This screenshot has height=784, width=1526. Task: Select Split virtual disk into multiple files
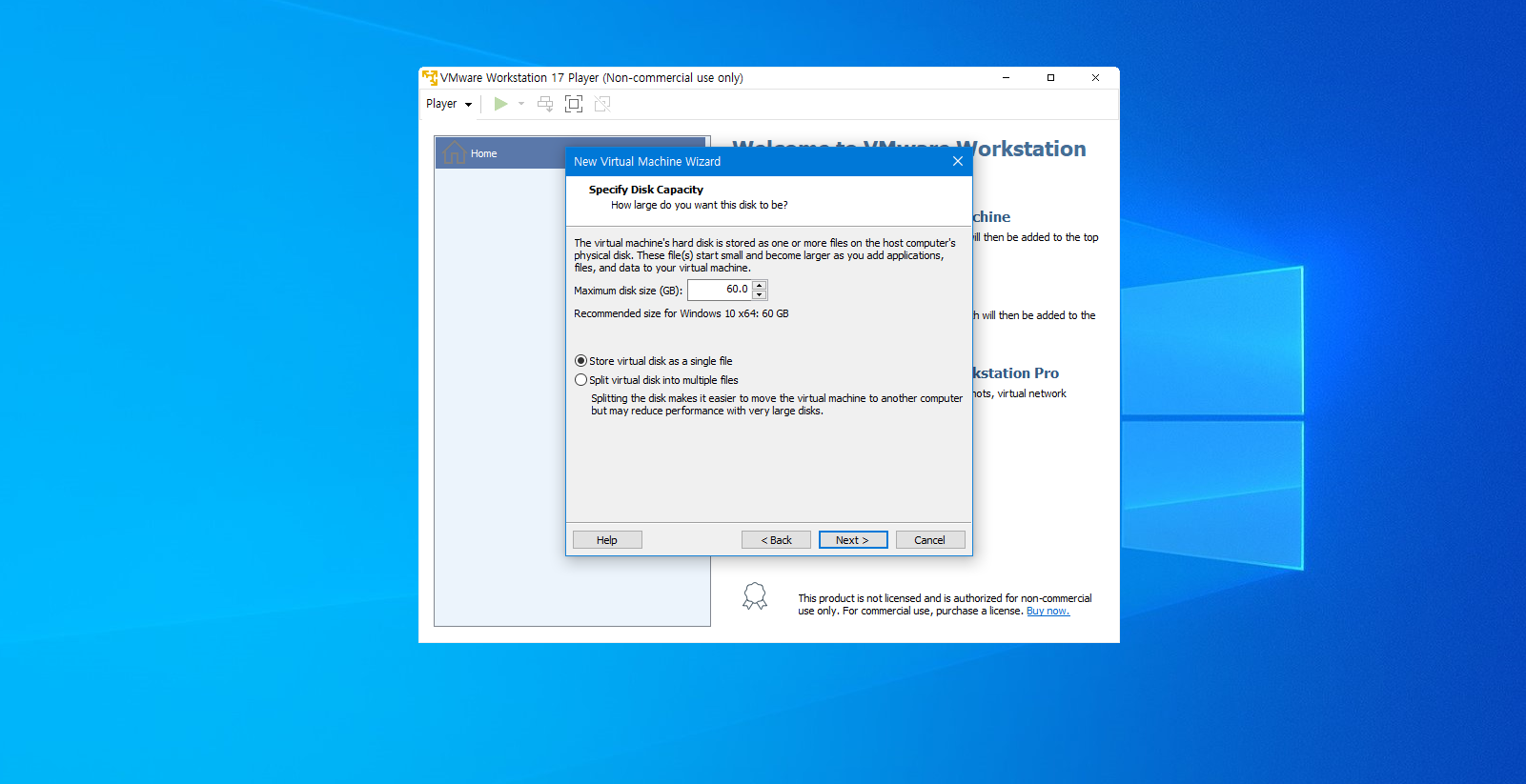[657, 380]
